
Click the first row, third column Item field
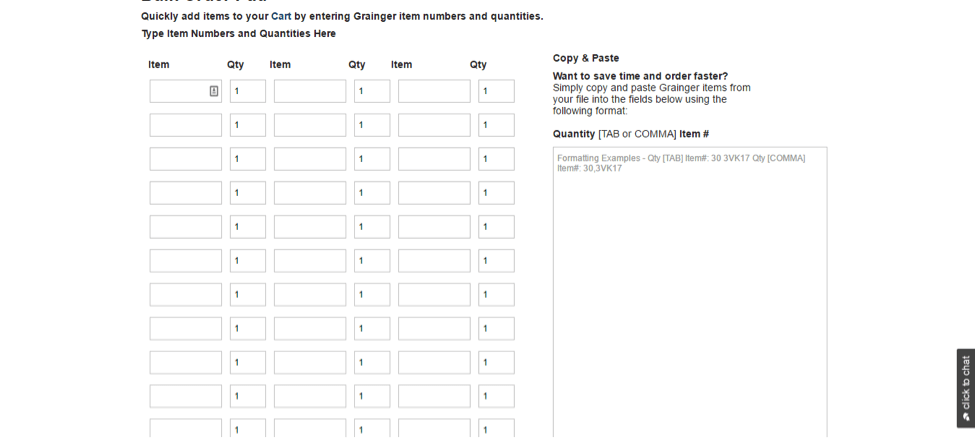pyautogui.click(x=435, y=91)
